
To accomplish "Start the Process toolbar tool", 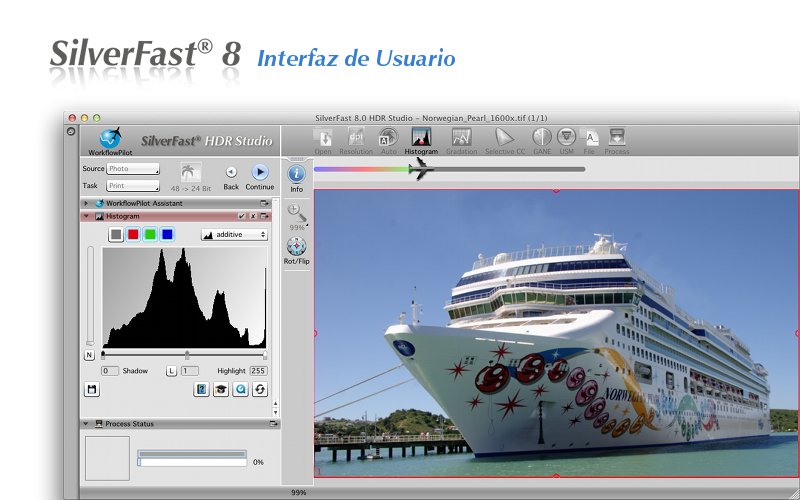I will pos(616,137).
